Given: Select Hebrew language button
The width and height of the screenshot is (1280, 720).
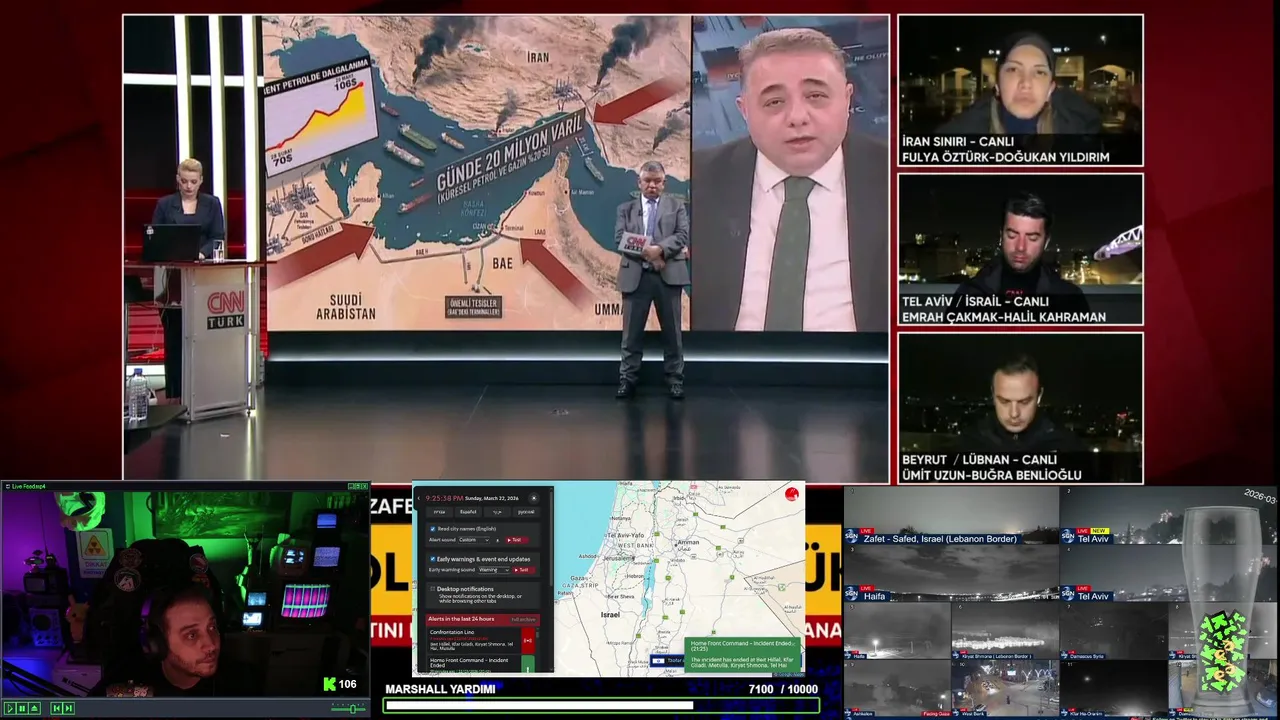Looking at the screenshot, I should [x=440, y=512].
